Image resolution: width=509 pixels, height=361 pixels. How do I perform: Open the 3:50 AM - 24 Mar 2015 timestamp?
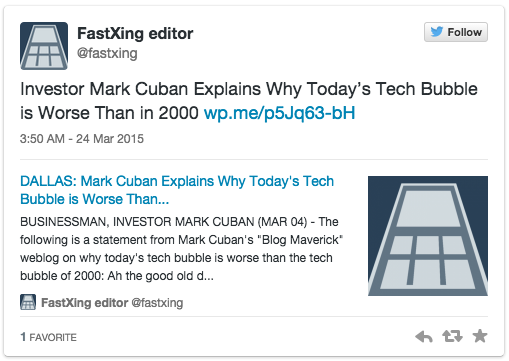click(x=82, y=139)
